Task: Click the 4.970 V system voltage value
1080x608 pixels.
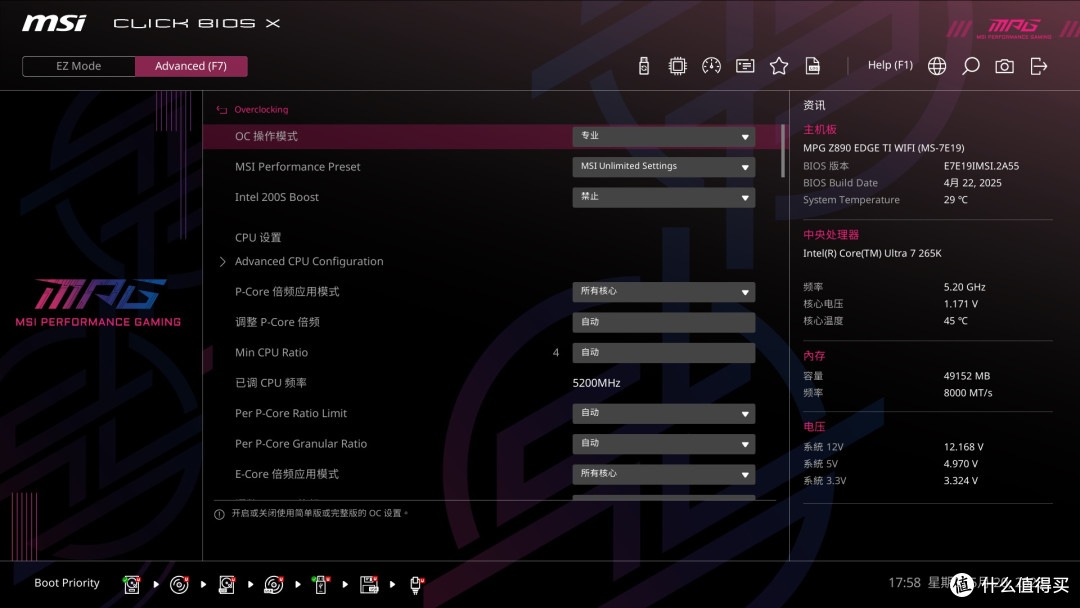Action: click(961, 464)
